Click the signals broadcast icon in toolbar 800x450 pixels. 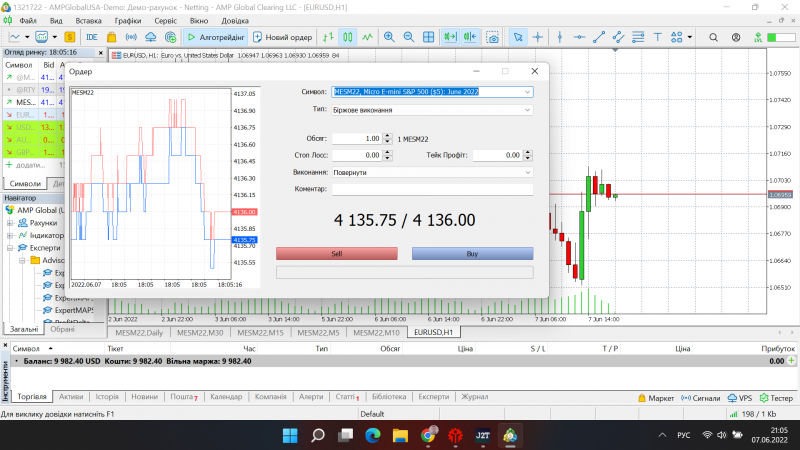(131, 37)
